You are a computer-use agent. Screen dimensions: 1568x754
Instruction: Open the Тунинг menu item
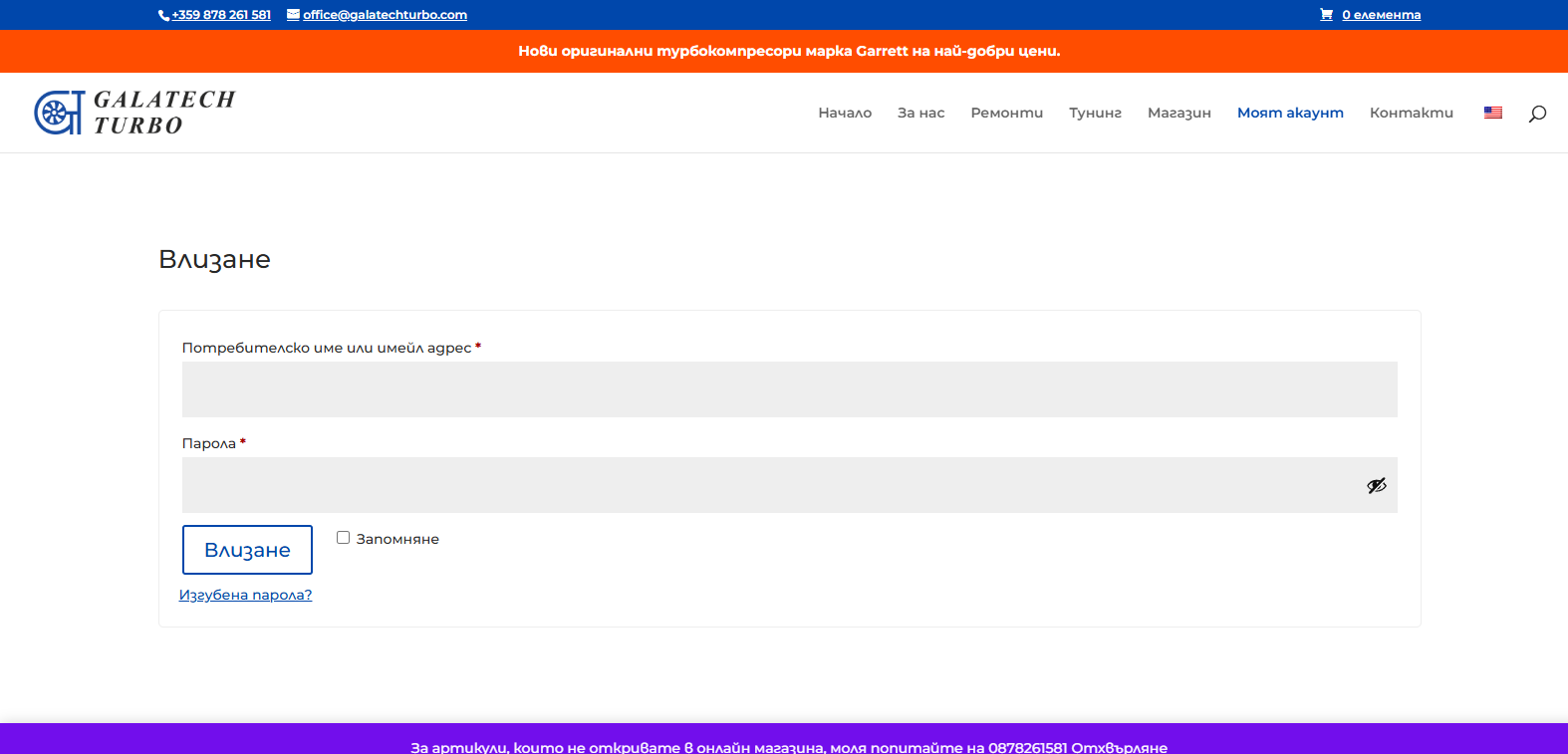[1095, 113]
